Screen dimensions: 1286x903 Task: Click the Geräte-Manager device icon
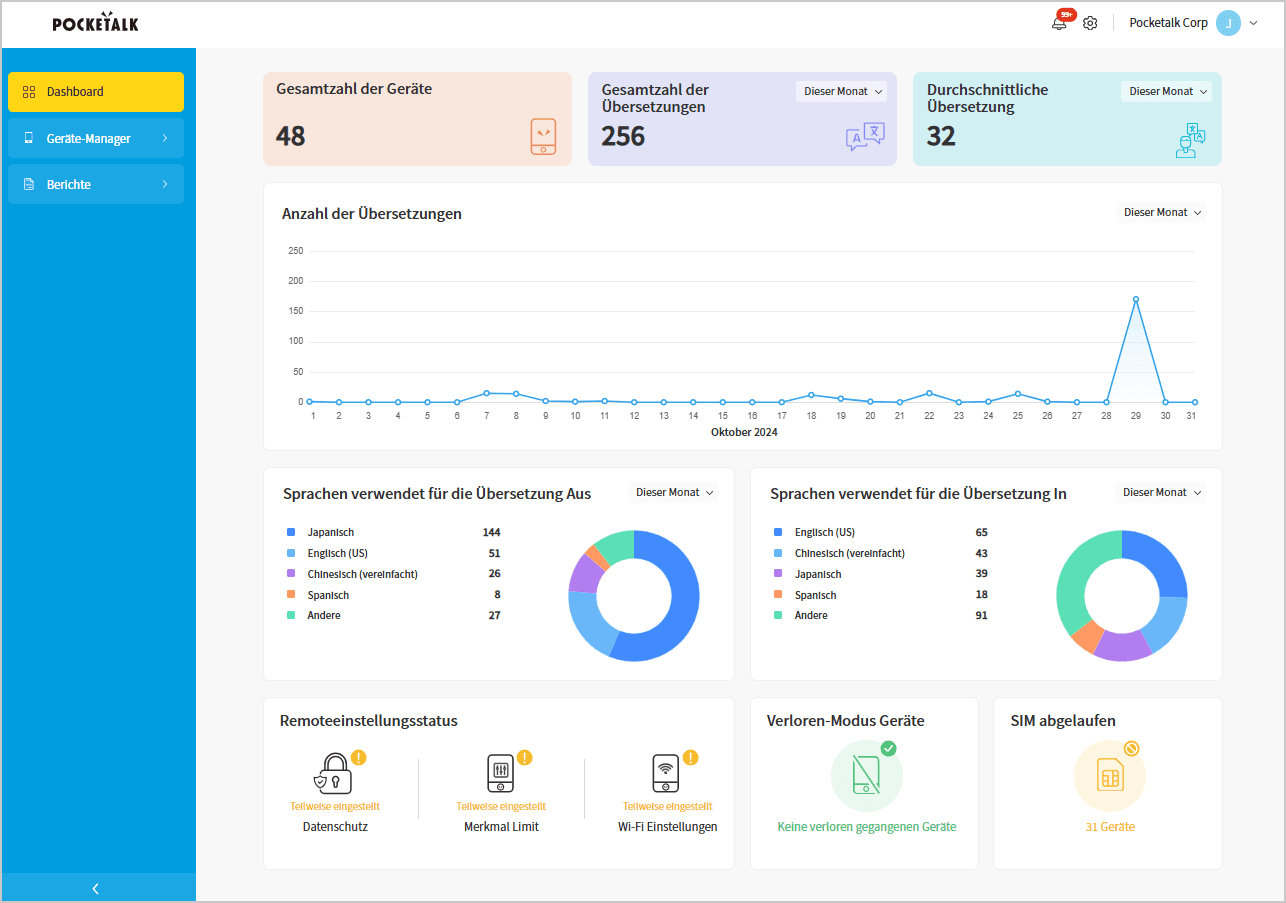click(29, 138)
